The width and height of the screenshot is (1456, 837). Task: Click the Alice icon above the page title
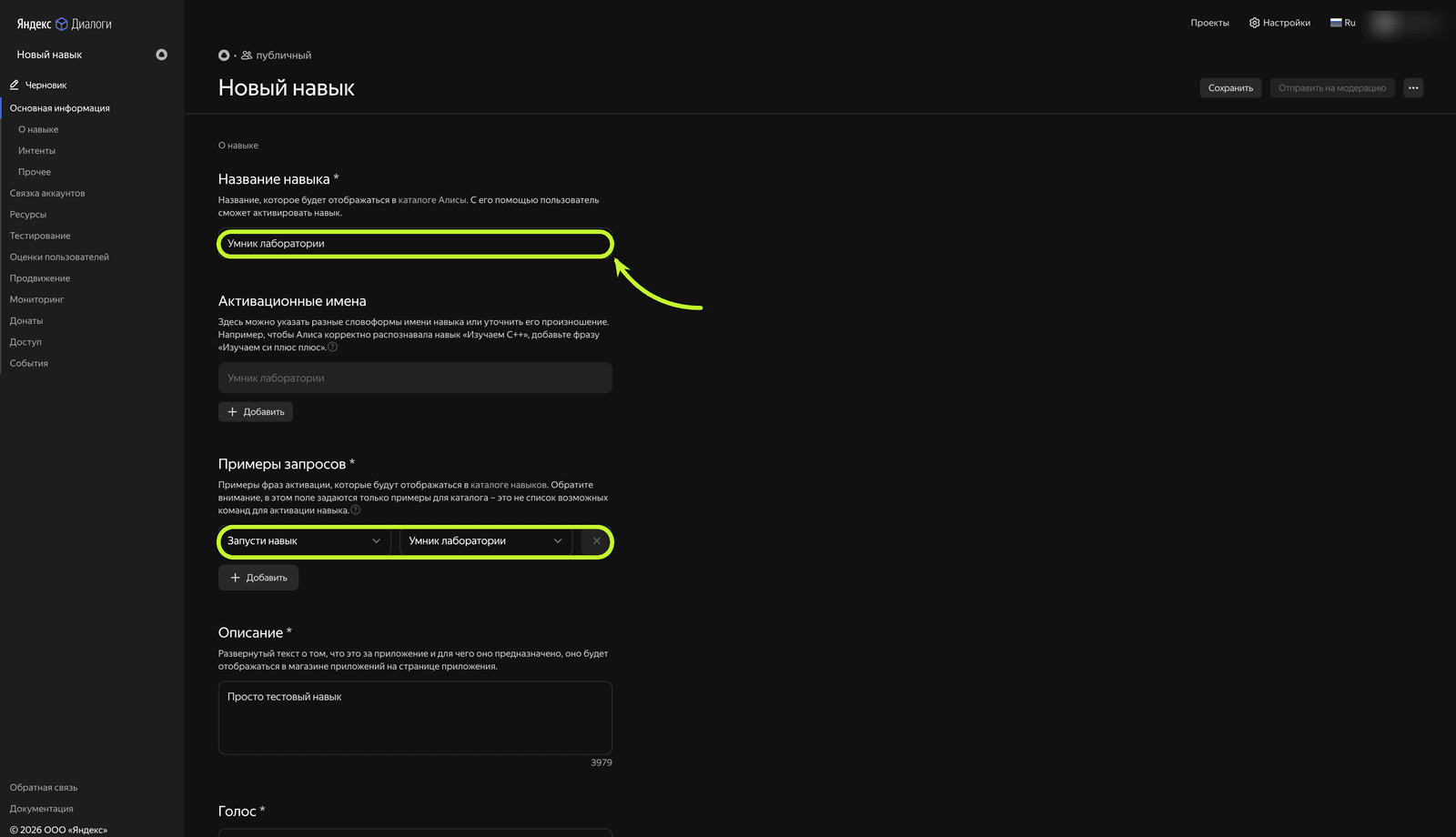(224, 55)
